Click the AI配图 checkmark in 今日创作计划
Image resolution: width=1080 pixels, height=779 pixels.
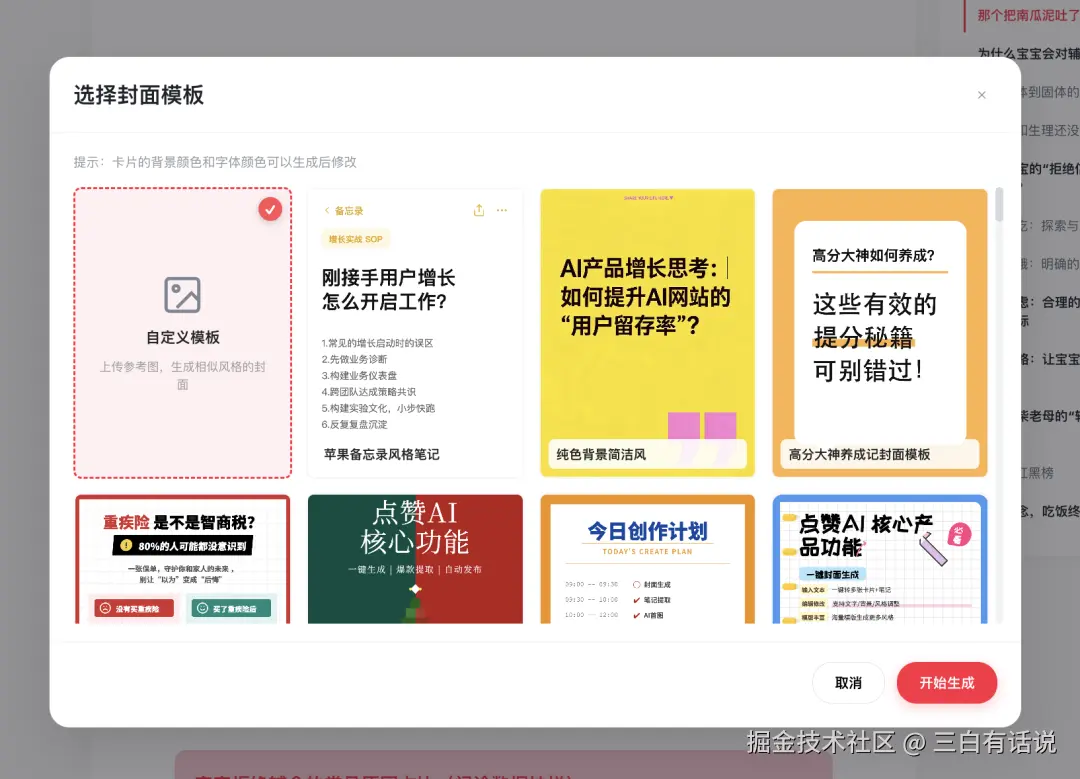[x=636, y=614]
